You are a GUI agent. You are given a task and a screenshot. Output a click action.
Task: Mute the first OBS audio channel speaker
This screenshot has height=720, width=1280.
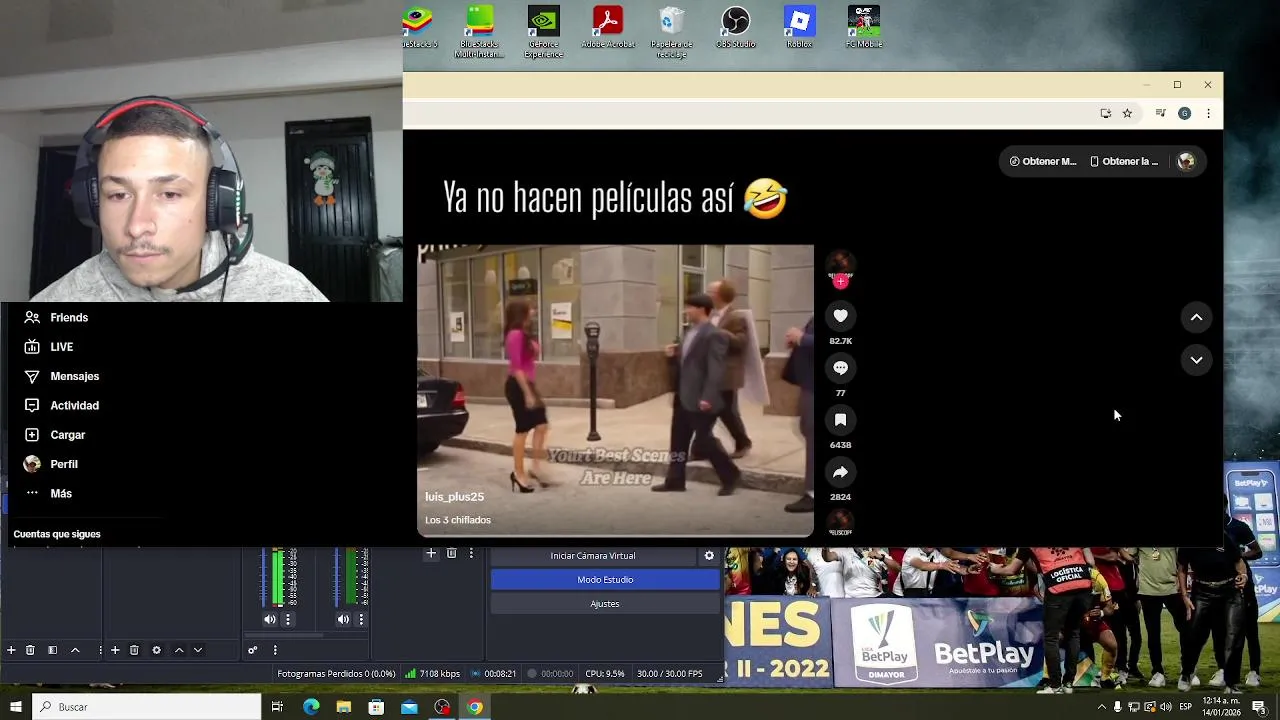[x=270, y=620]
